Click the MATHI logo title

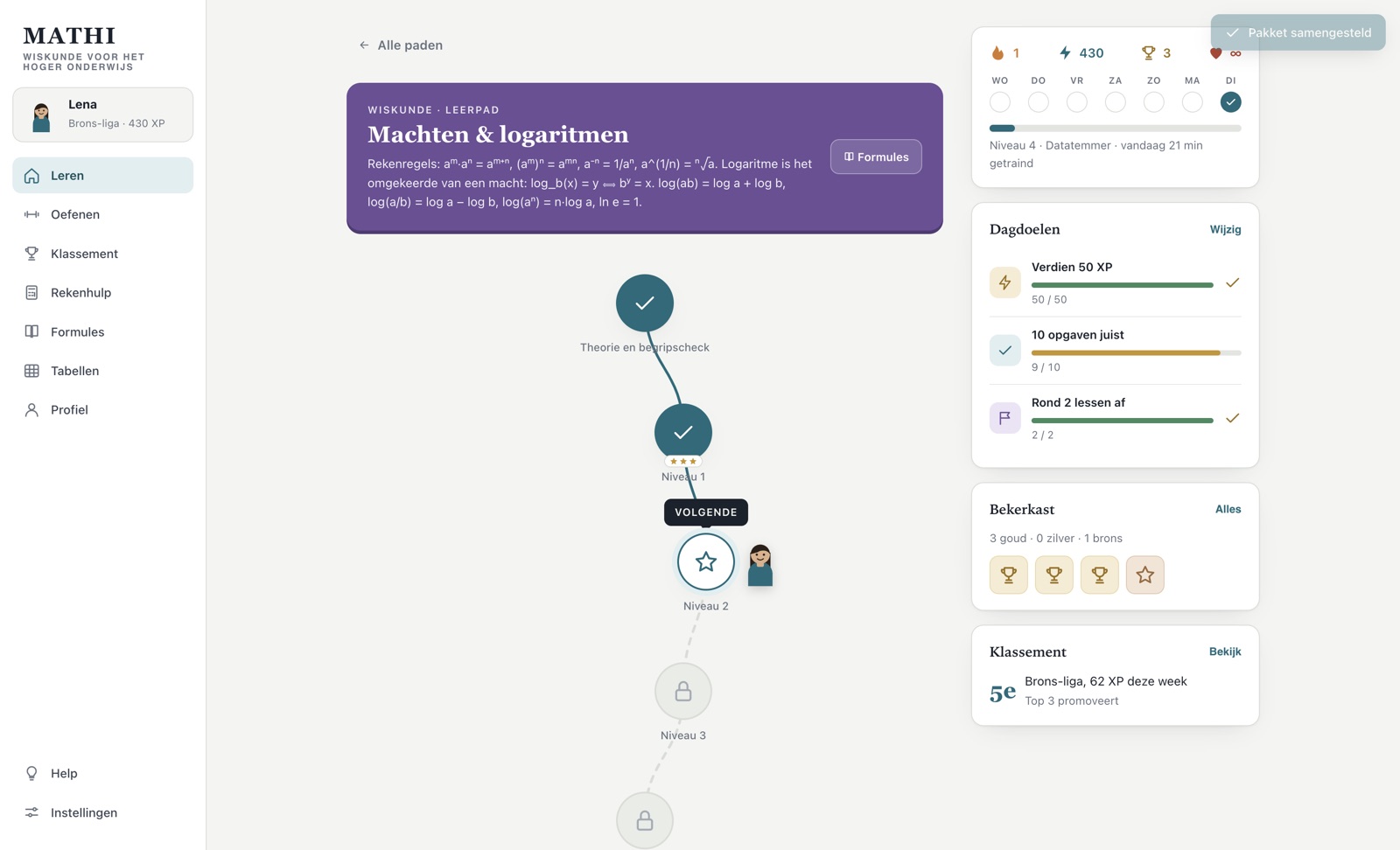click(x=69, y=35)
